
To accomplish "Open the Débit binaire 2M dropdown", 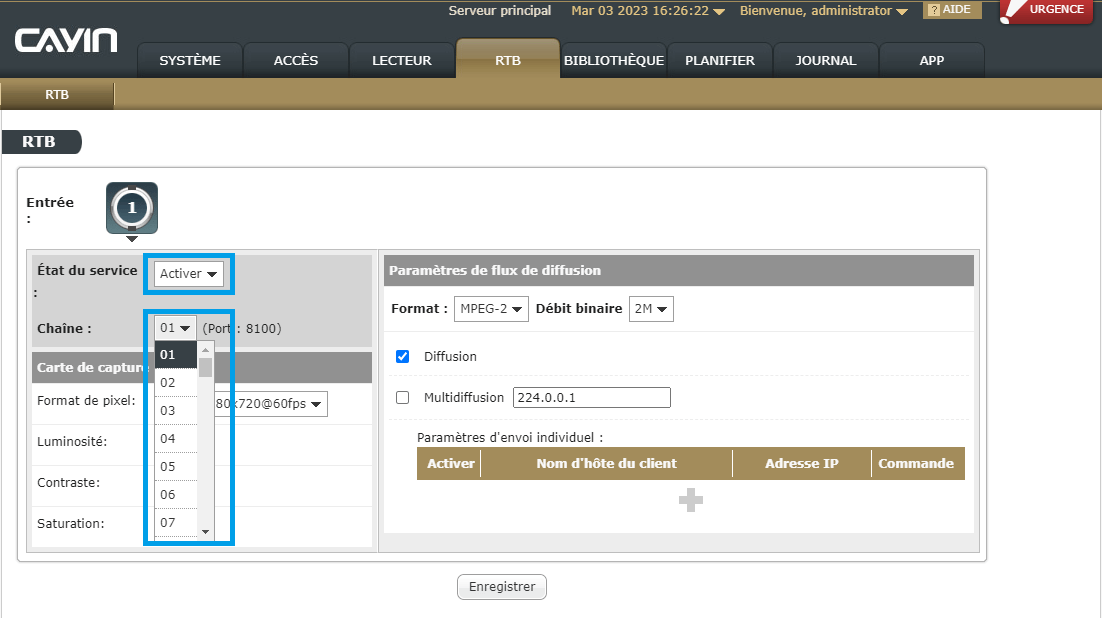I will coord(651,309).
